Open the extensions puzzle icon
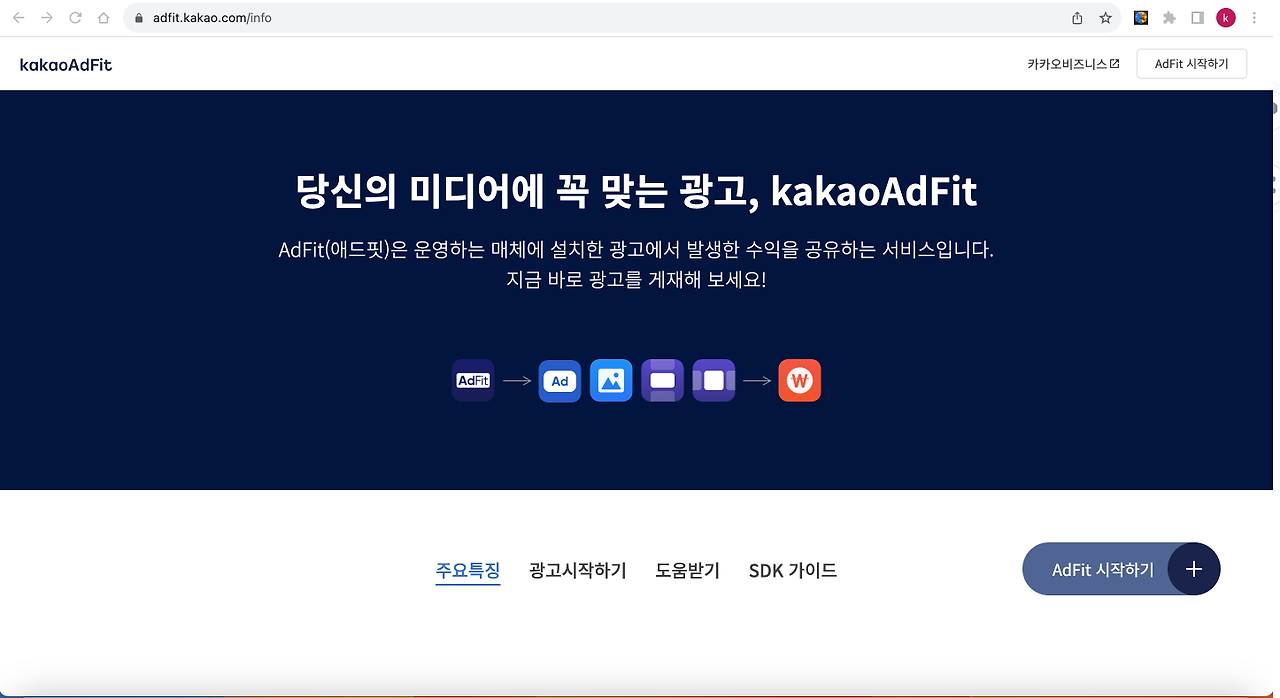 pos(1169,18)
